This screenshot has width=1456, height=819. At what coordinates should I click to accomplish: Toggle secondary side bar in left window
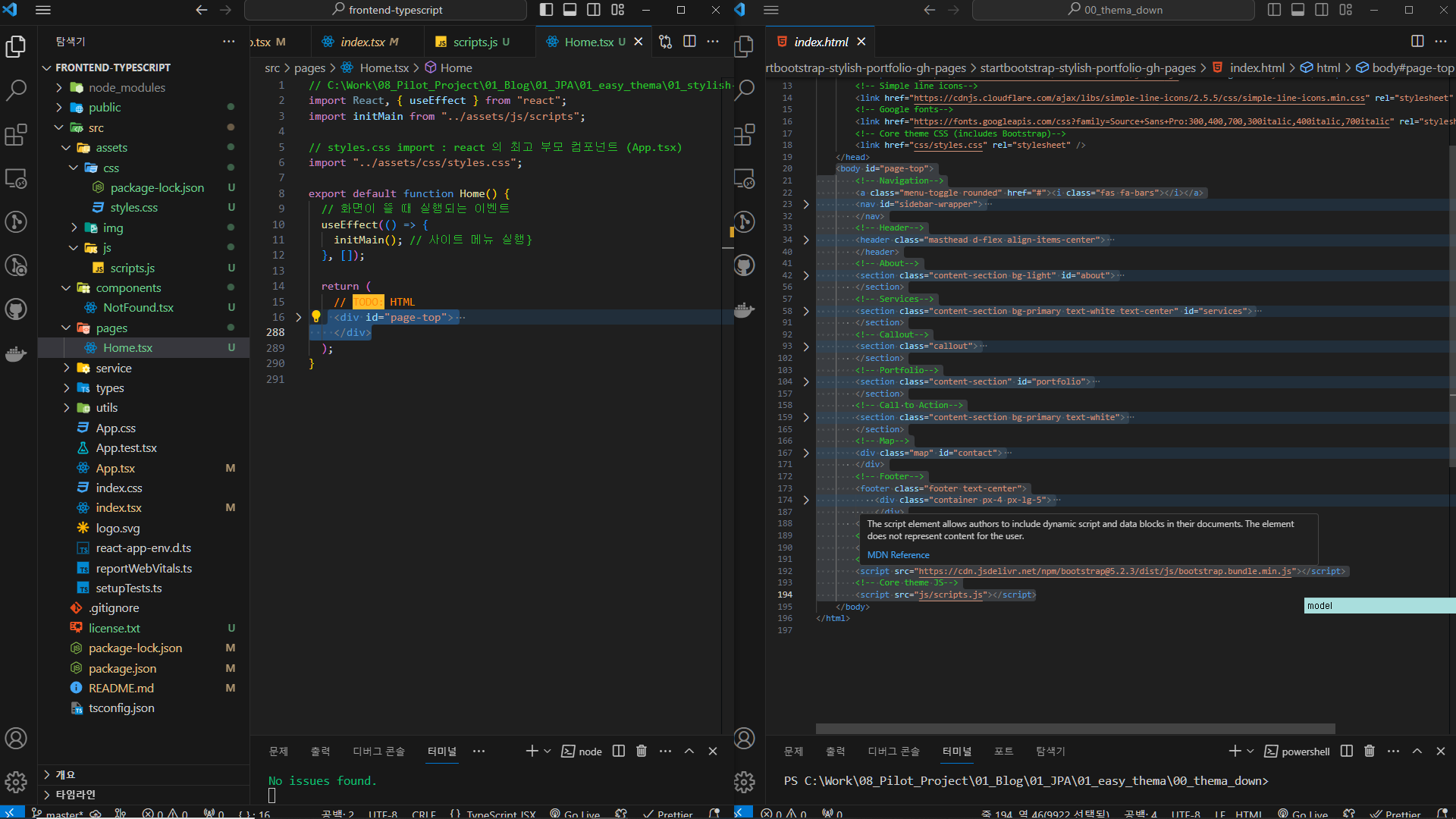pos(594,10)
